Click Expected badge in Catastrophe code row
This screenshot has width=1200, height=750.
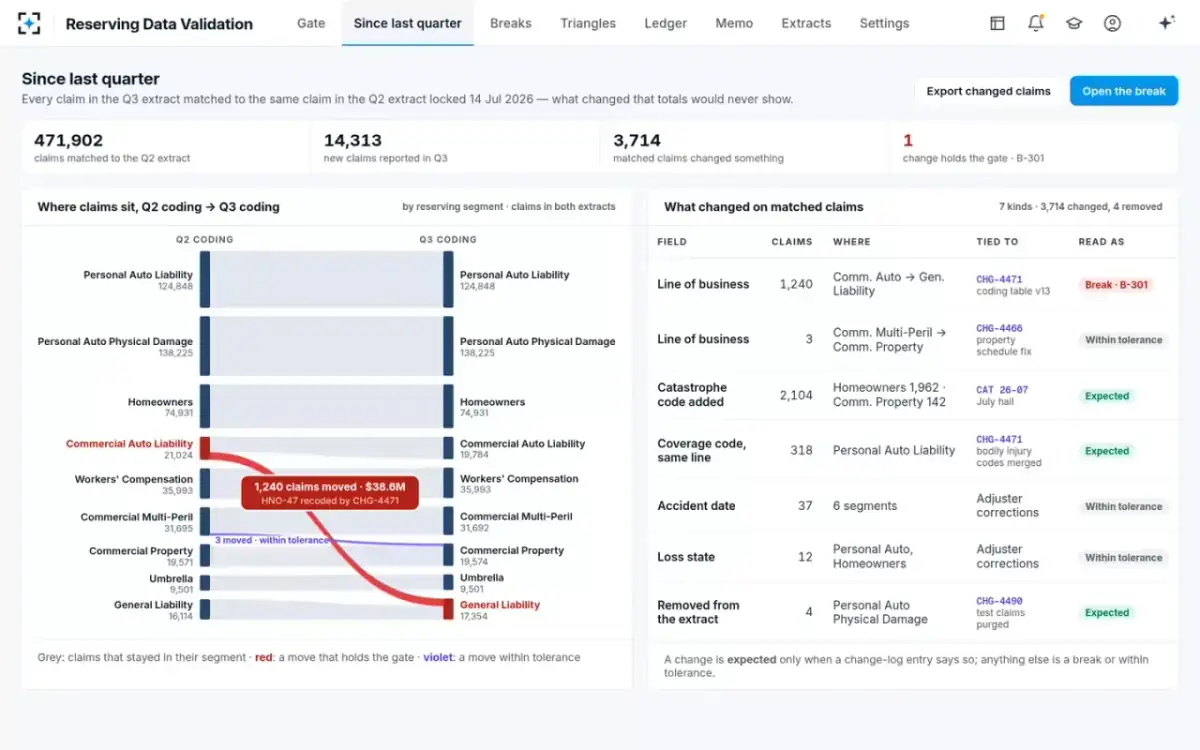click(x=1107, y=396)
